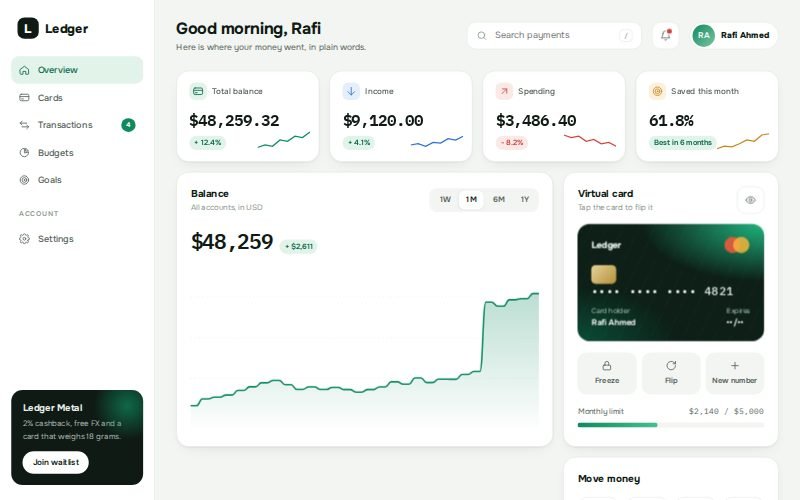Open Settings in the Account section
Image resolution: width=800 pixels, height=500 pixels.
click(77, 239)
